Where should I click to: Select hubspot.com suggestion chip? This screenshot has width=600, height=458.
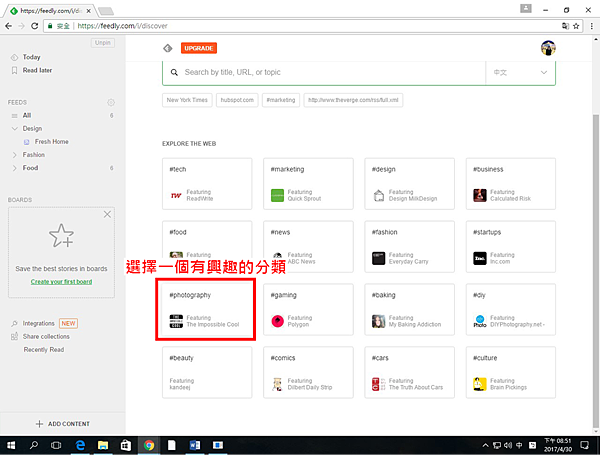[x=237, y=100]
